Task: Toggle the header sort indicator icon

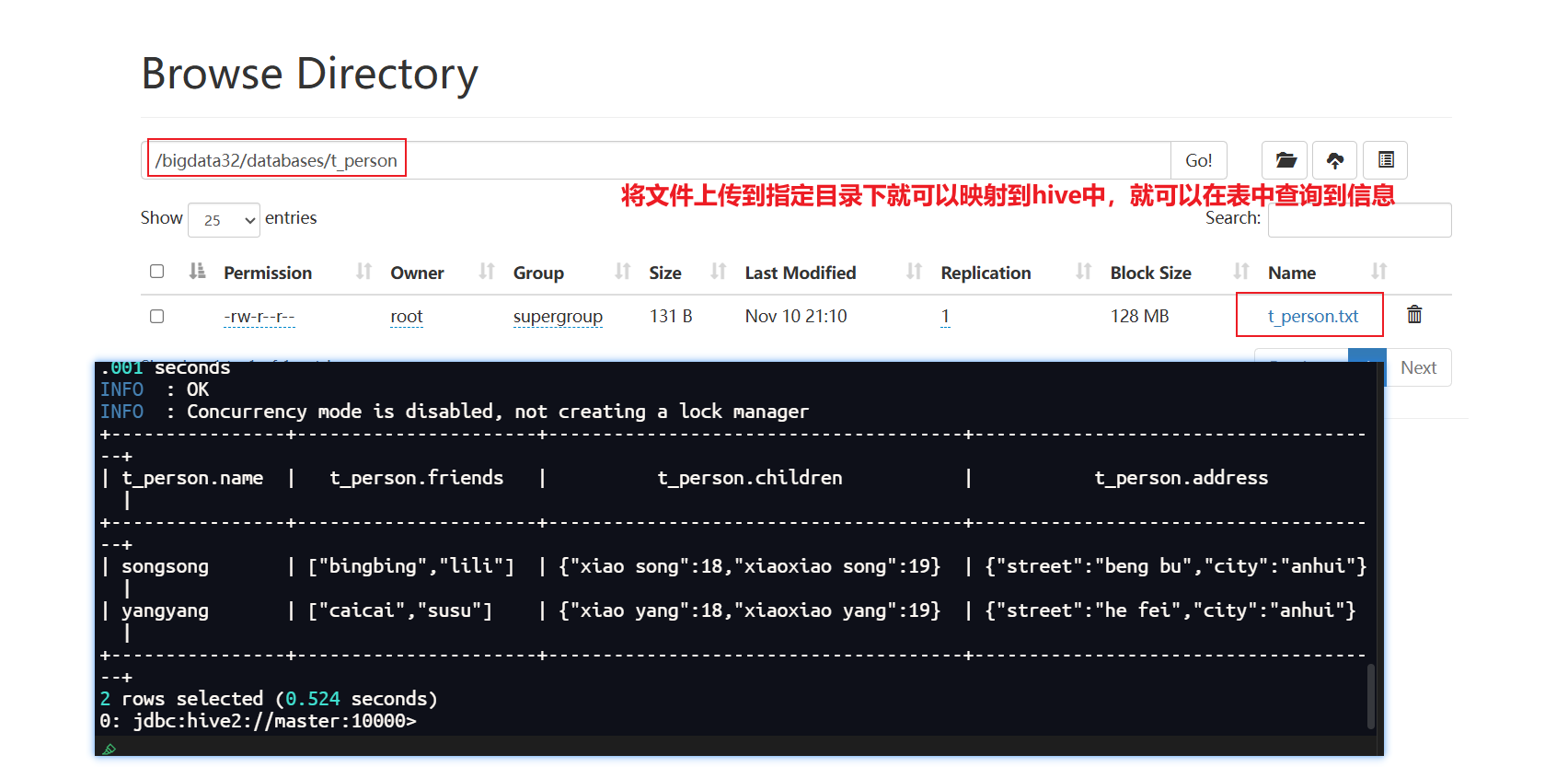Action: tap(197, 271)
